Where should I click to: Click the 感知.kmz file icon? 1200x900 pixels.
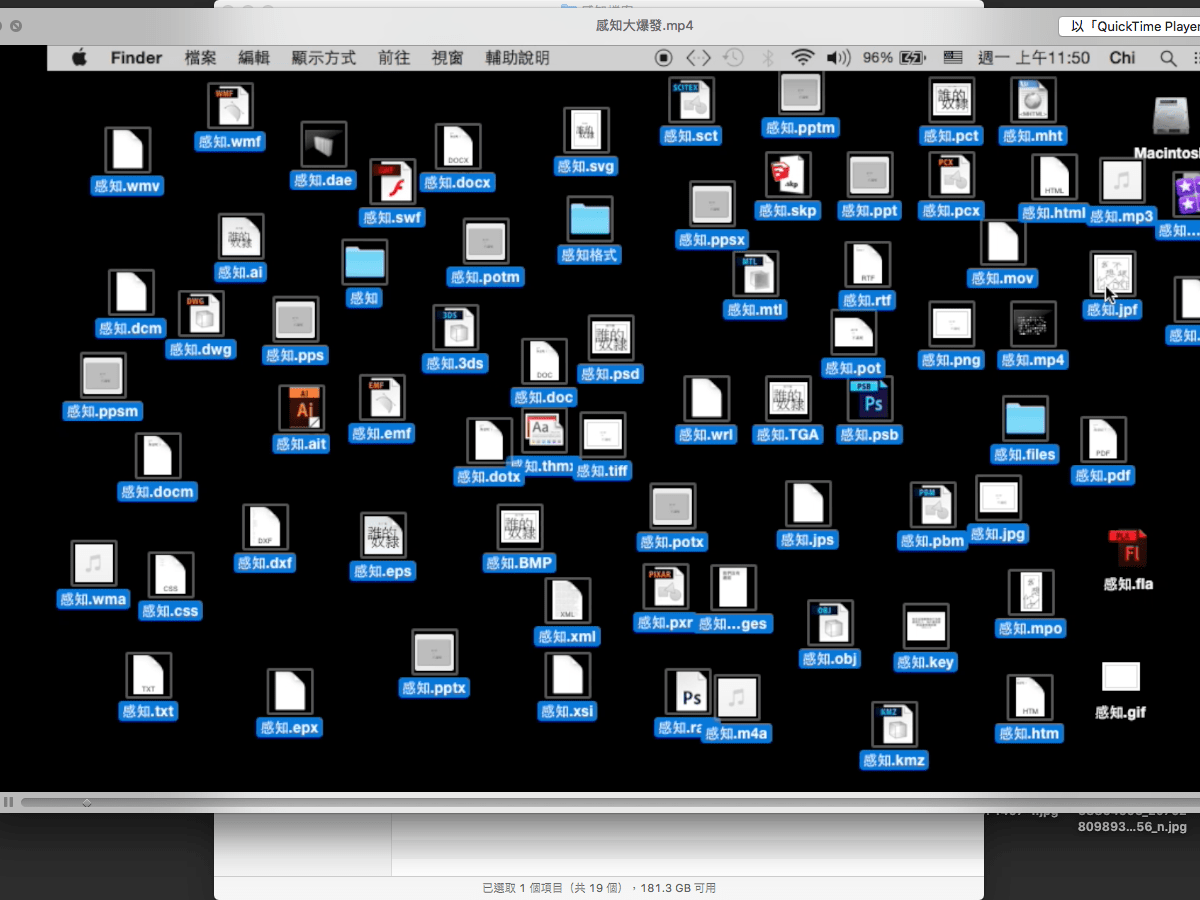[x=894, y=725]
